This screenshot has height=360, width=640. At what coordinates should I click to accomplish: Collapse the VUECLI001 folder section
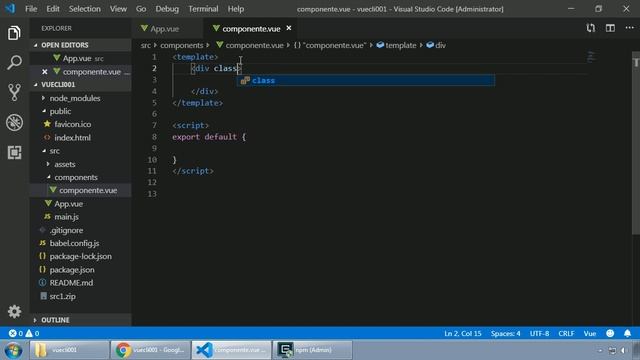point(81,84)
